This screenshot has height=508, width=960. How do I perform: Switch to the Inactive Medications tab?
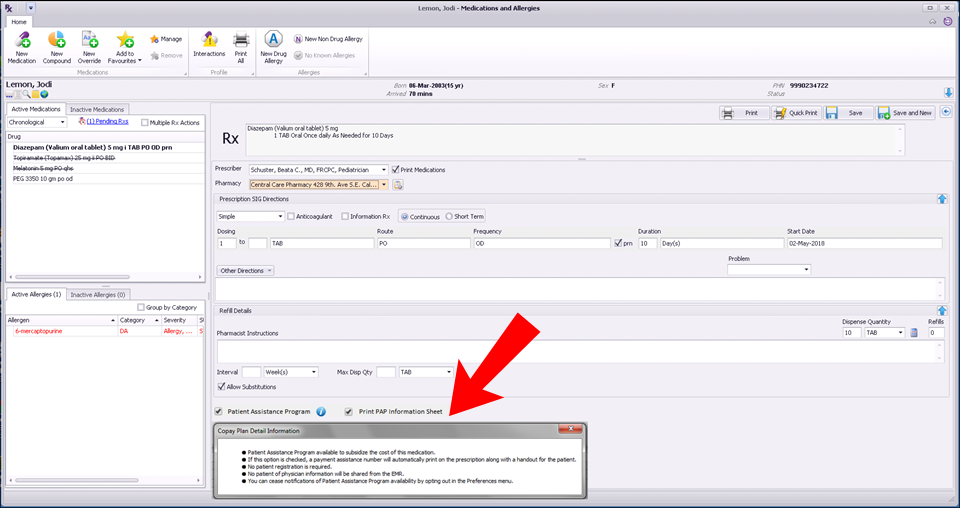click(97, 110)
